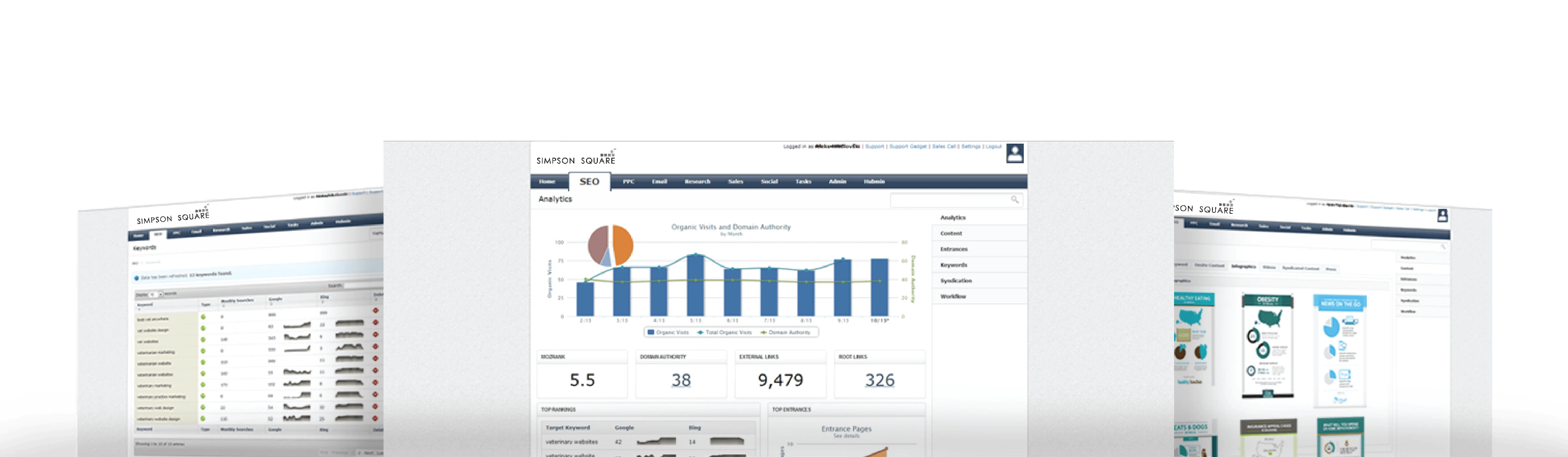Click the Google column header in Top Rankings

point(624,428)
